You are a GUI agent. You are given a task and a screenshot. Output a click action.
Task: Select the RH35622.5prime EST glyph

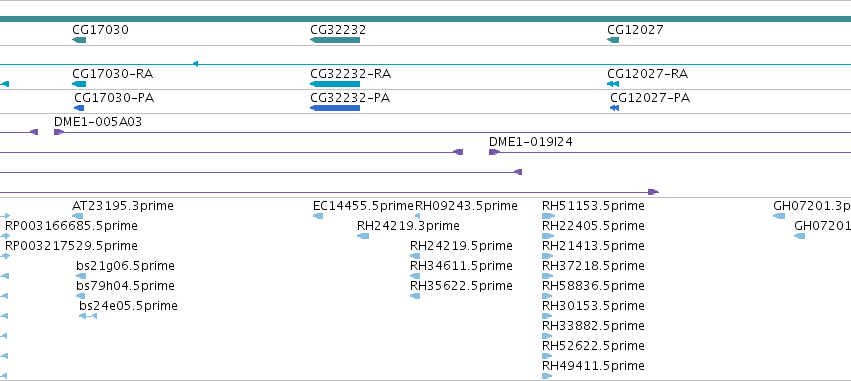click(415, 296)
